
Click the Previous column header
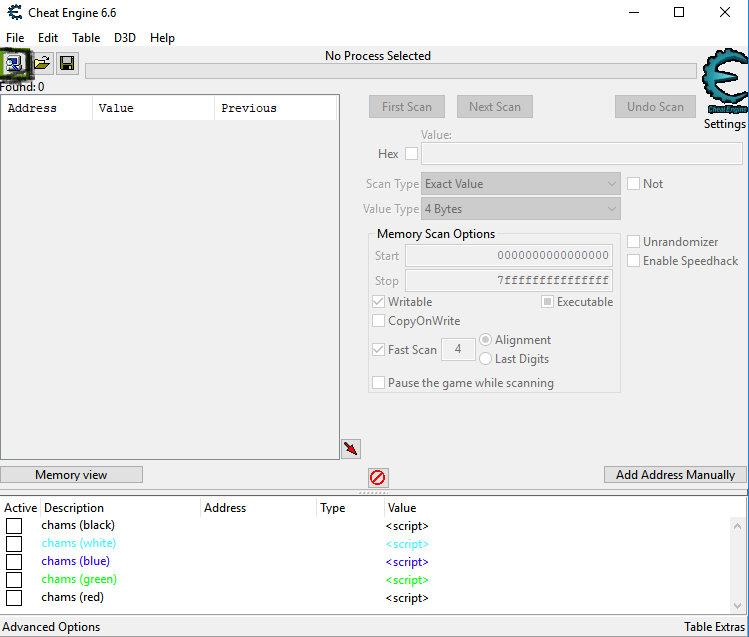coord(276,108)
